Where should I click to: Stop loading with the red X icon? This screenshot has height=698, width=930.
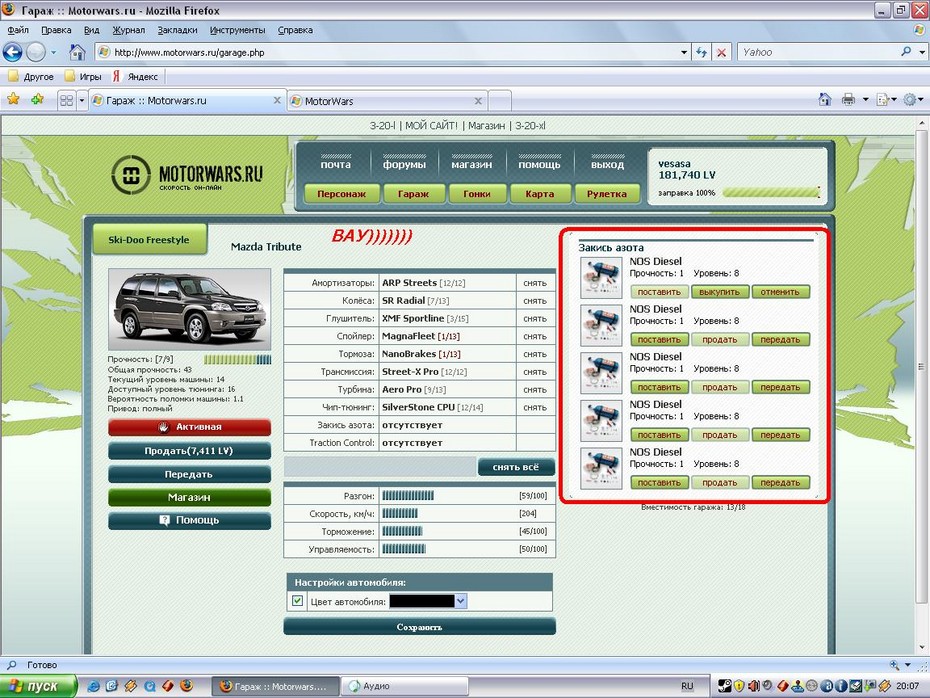click(x=721, y=52)
